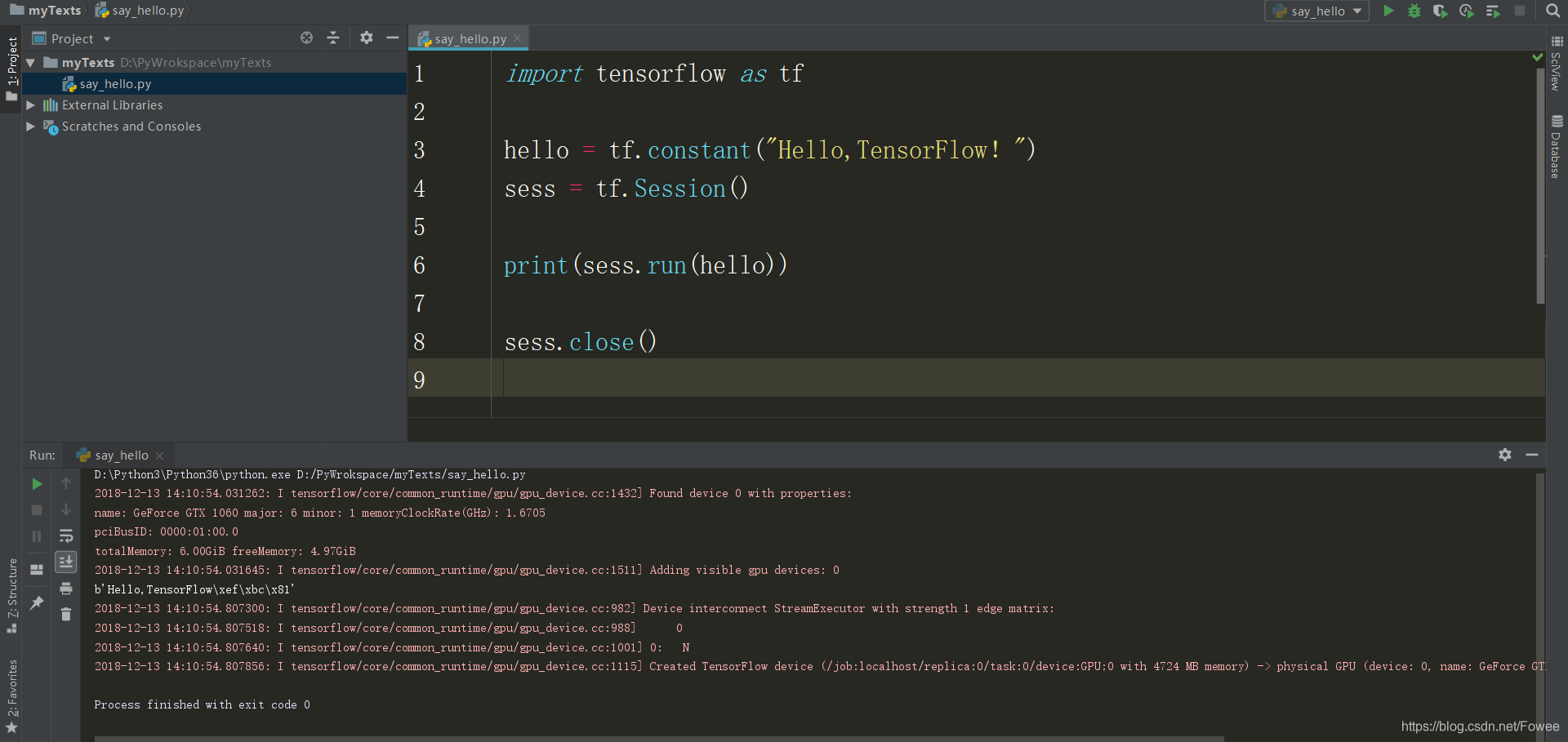Toggle soft-wrap in the Run console

pos(66,536)
